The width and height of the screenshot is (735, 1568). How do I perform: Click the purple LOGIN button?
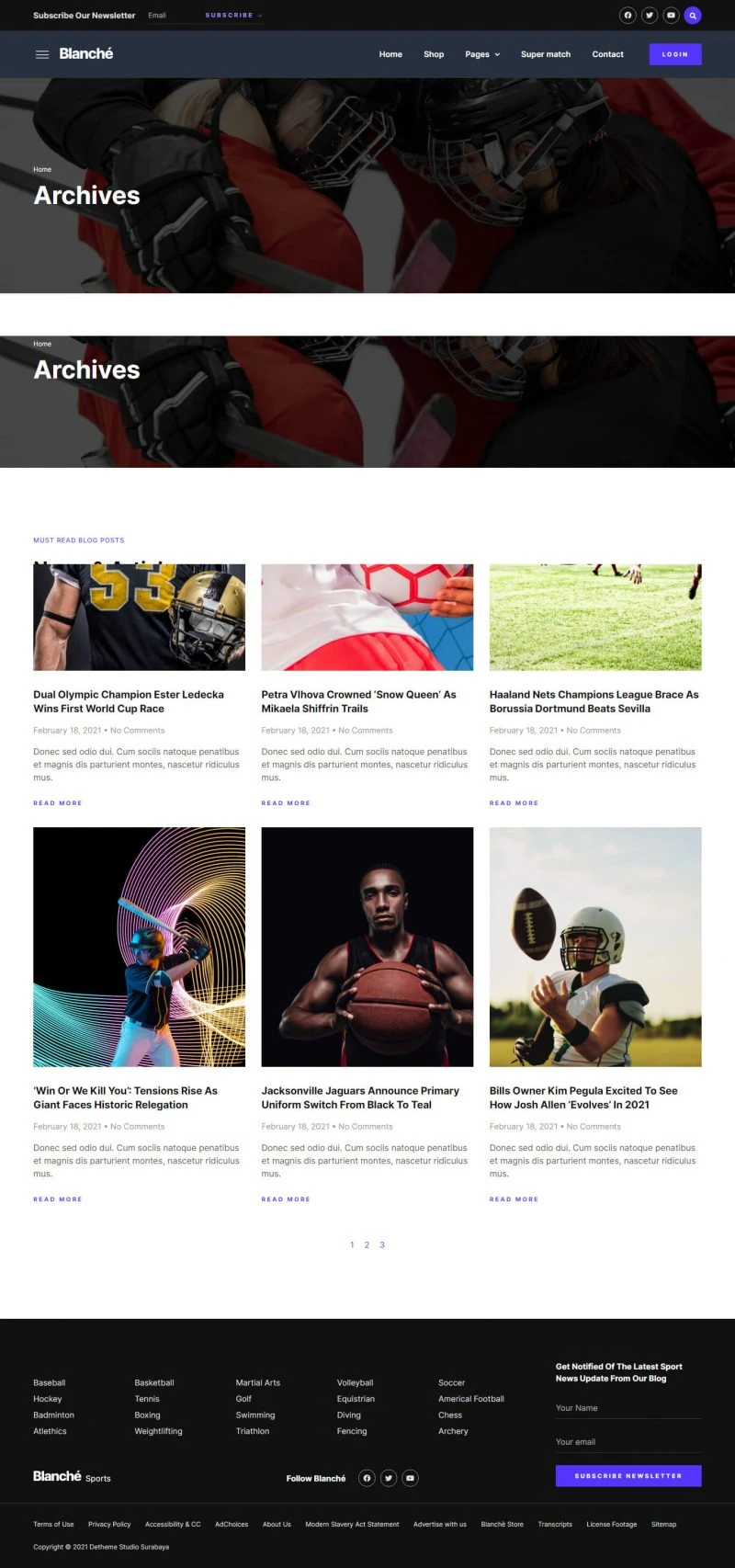[675, 54]
